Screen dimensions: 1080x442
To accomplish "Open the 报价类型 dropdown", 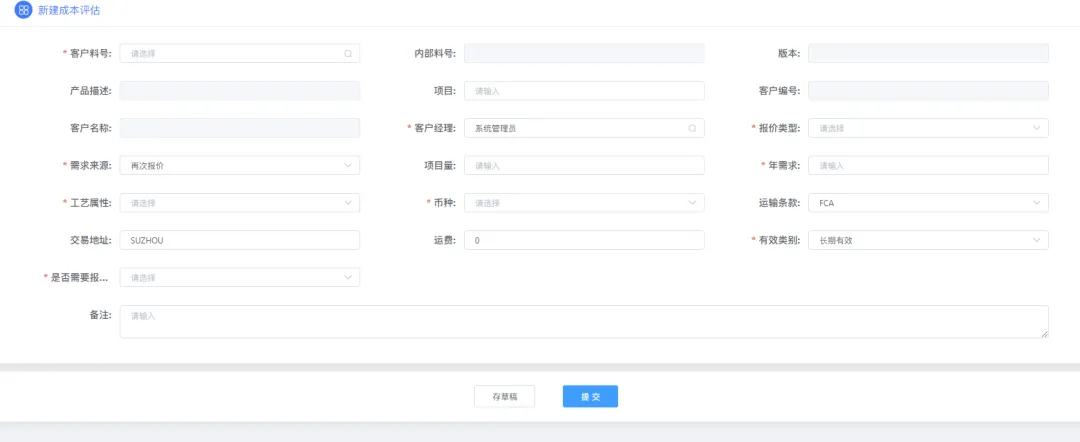I will click(x=928, y=128).
